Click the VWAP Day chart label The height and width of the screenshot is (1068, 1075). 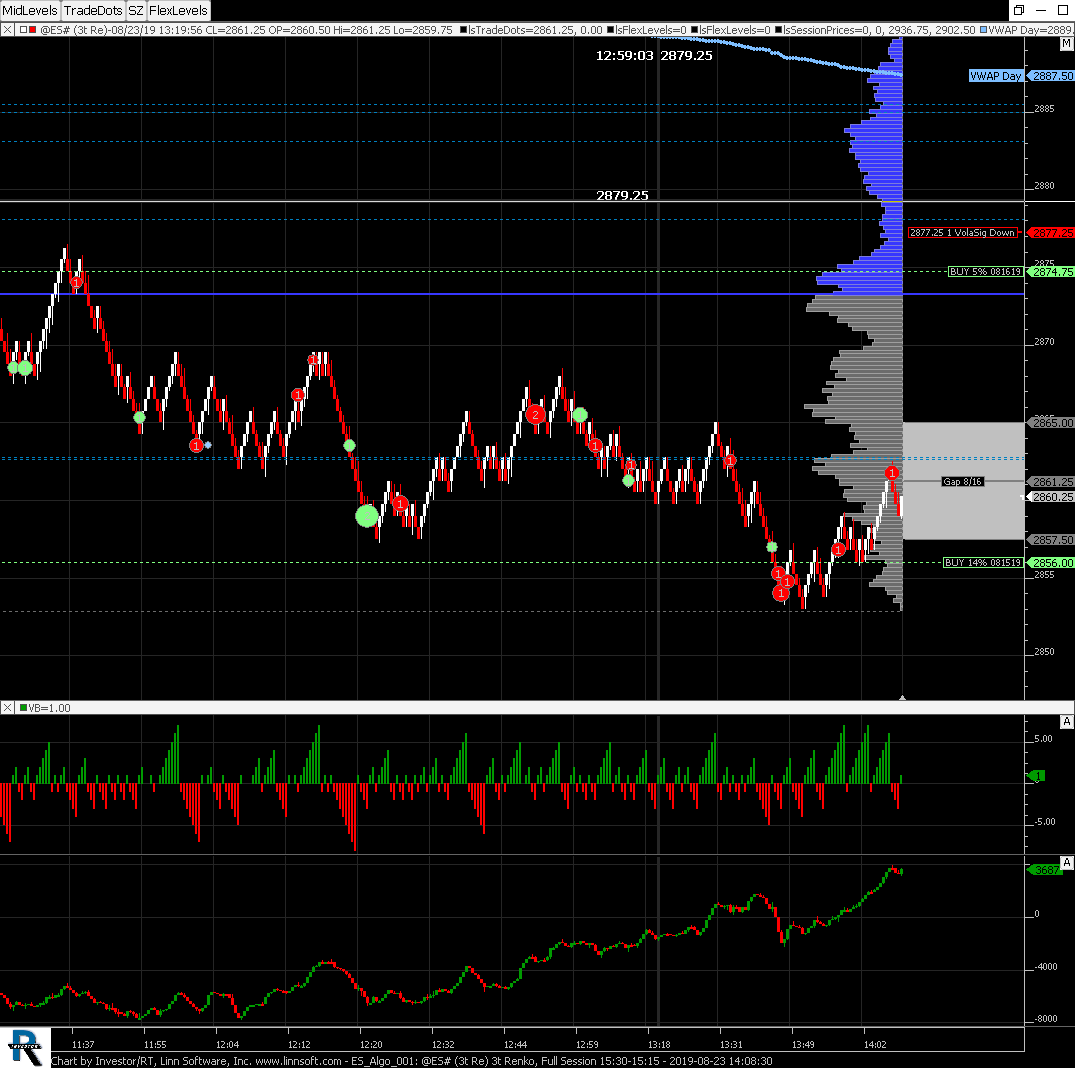pos(995,76)
